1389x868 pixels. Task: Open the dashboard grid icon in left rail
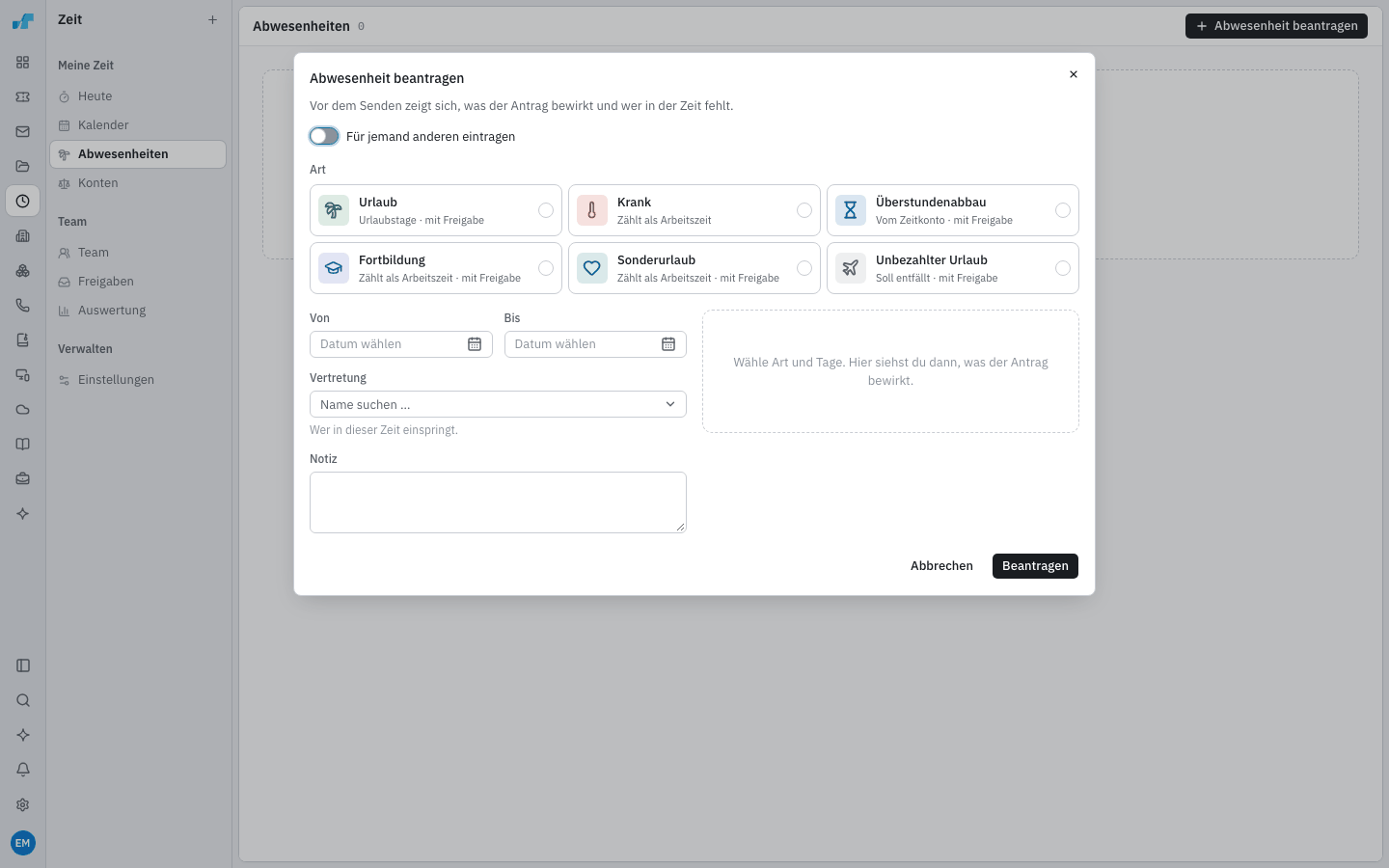coord(23,63)
